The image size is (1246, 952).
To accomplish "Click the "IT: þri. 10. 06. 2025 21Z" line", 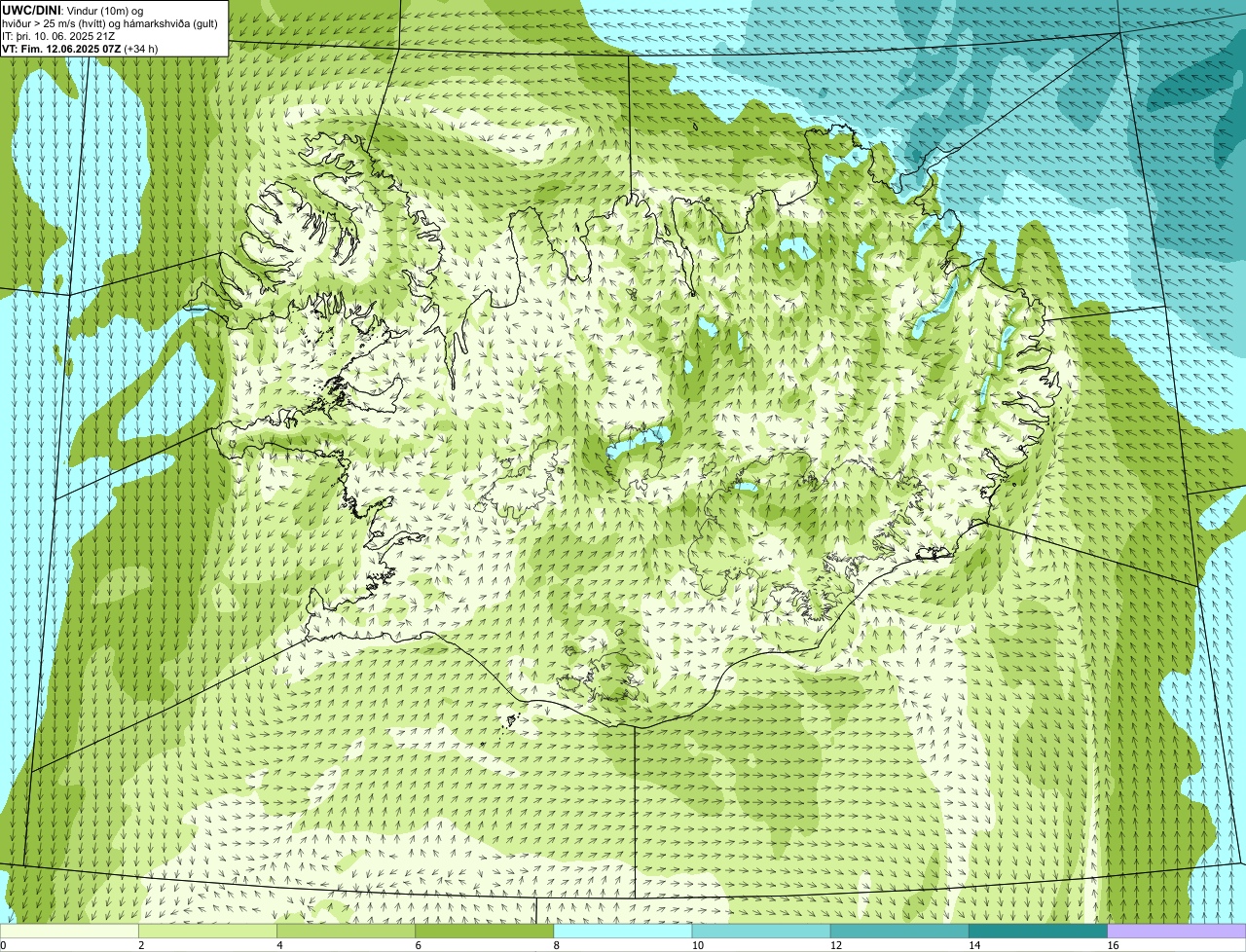I will pos(58,37).
